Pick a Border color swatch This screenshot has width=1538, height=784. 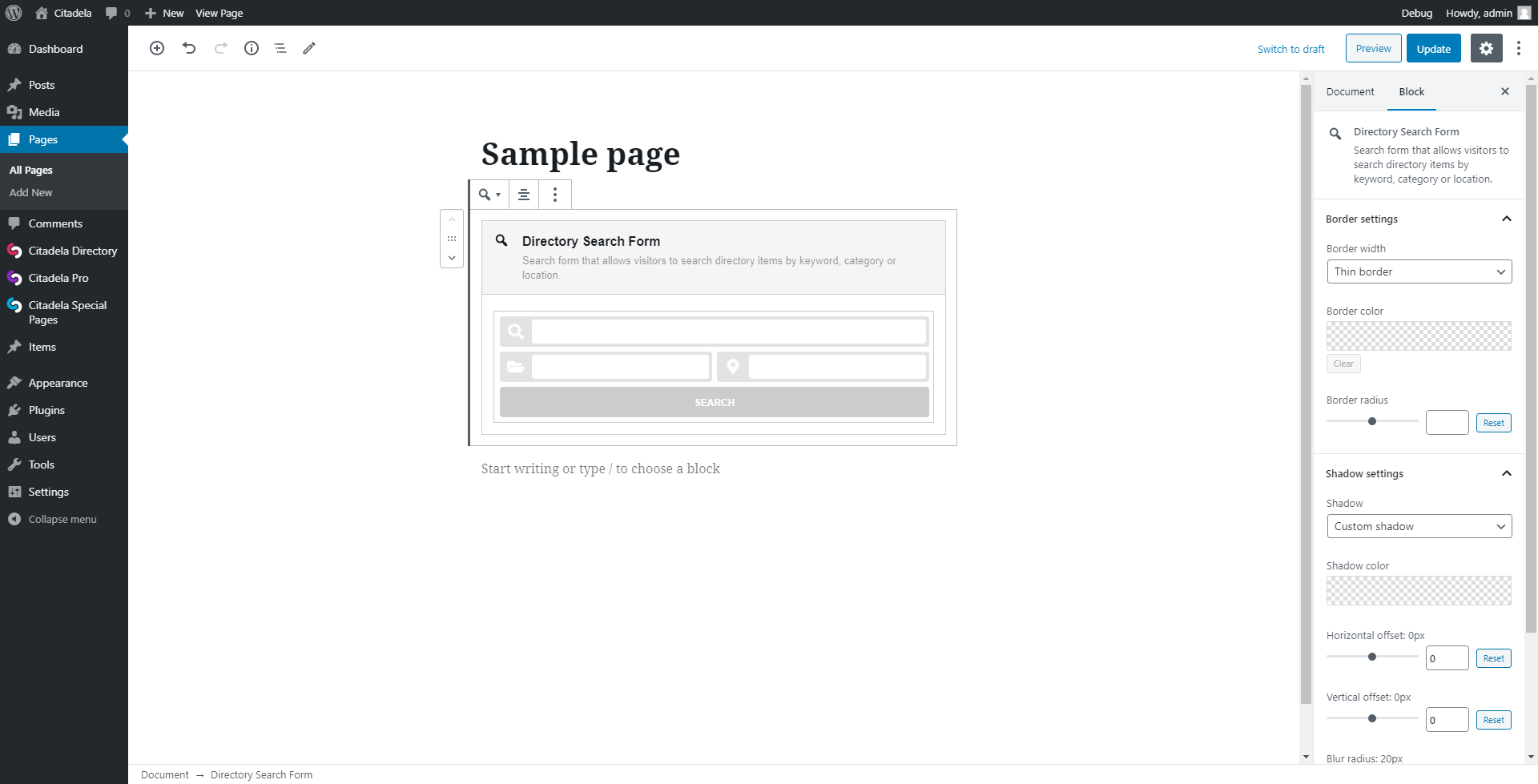[x=1419, y=336]
